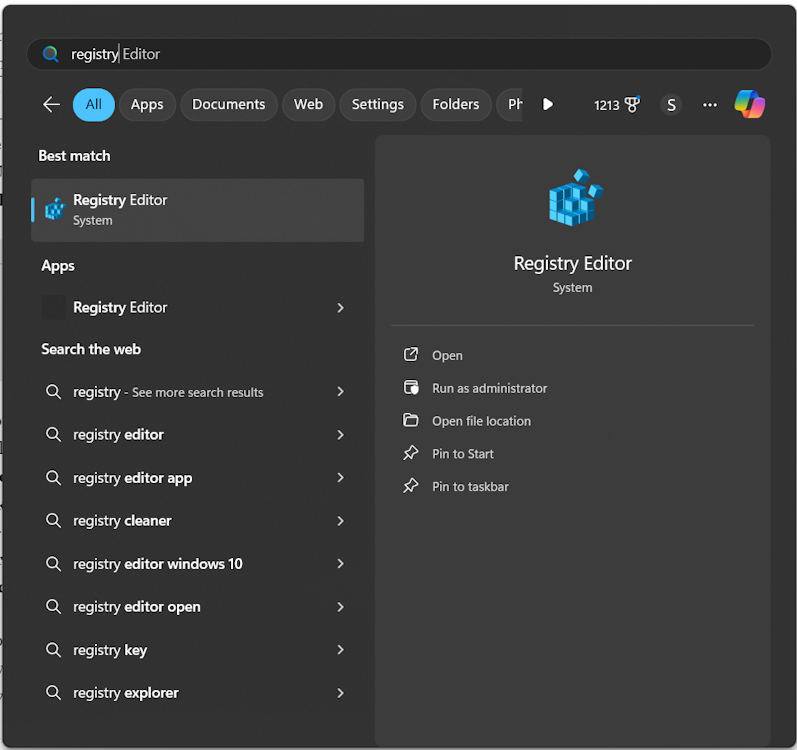The image size is (797, 750).
Task: Switch to the Apps filter tab
Action: (x=147, y=105)
